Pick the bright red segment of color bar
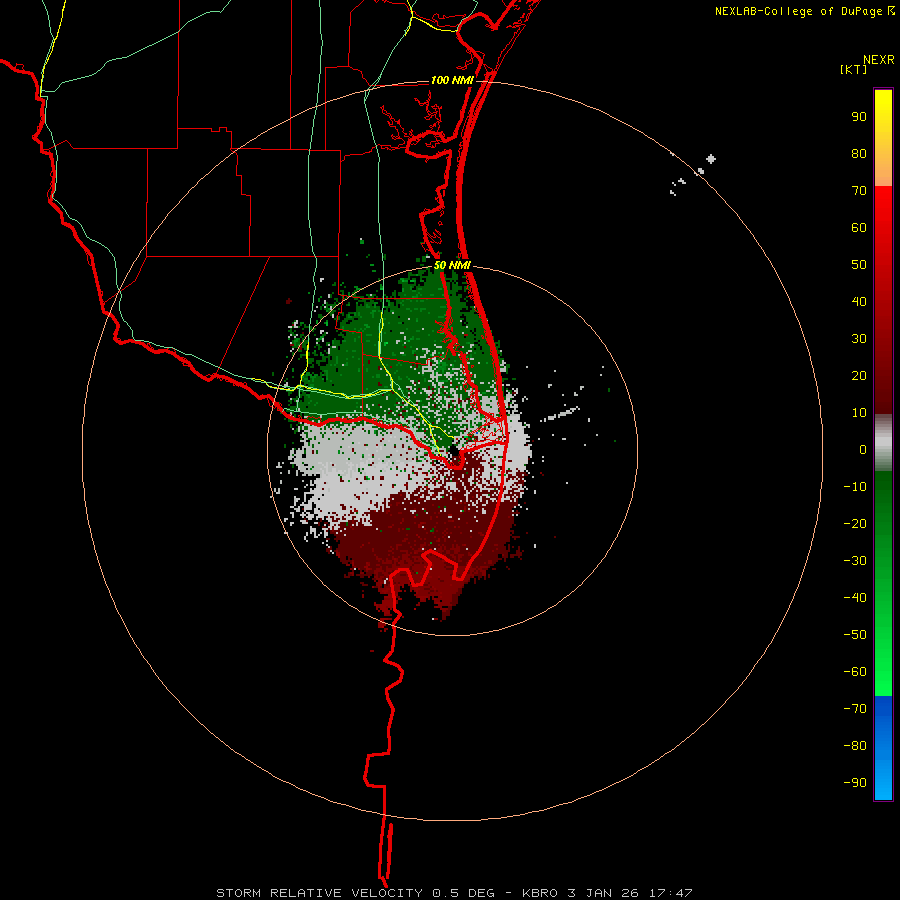This screenshot has width=900, height=900. 883,230
